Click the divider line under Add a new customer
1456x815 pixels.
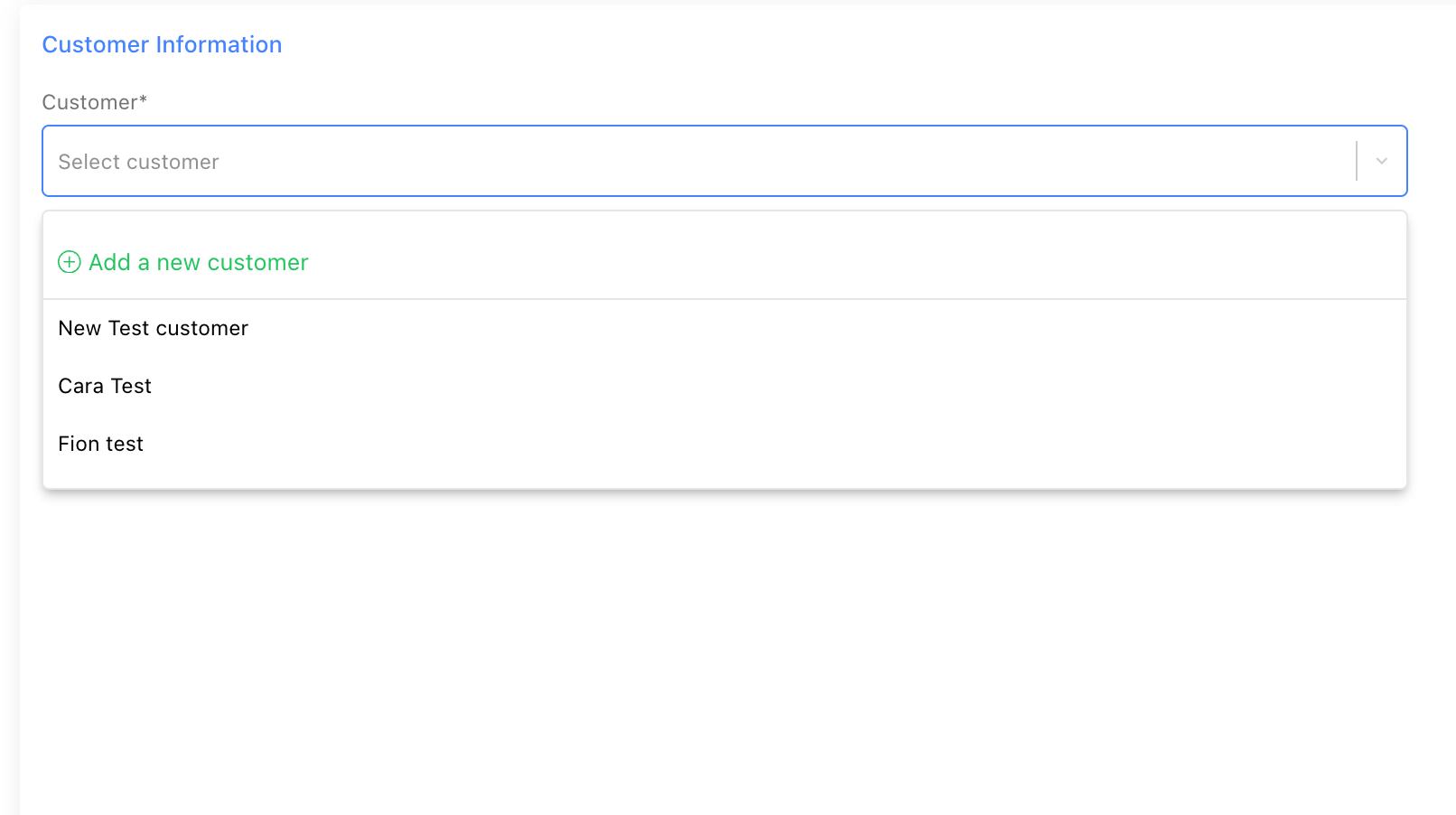(723, 299)
